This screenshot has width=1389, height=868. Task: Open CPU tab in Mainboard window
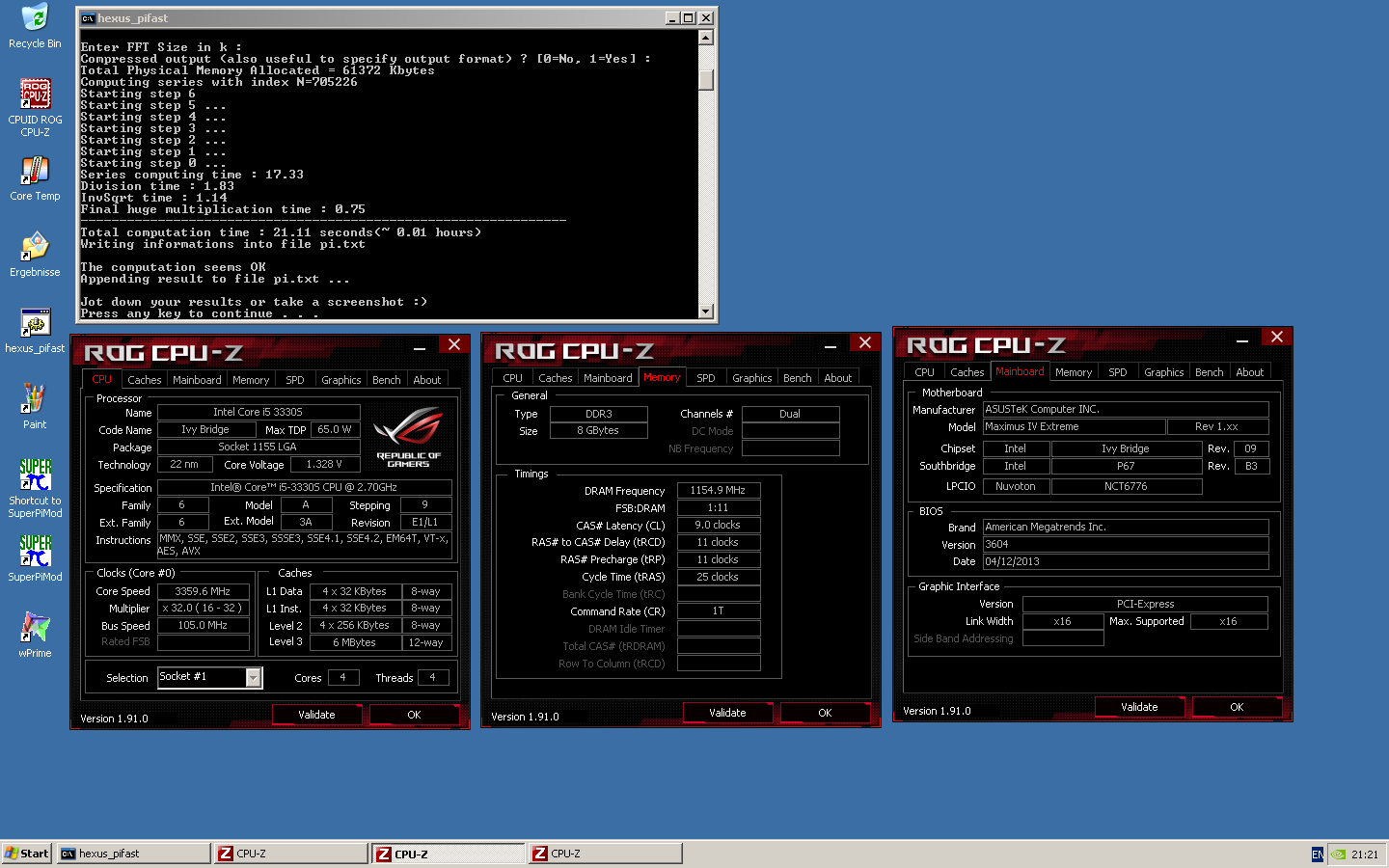point(925,372)
